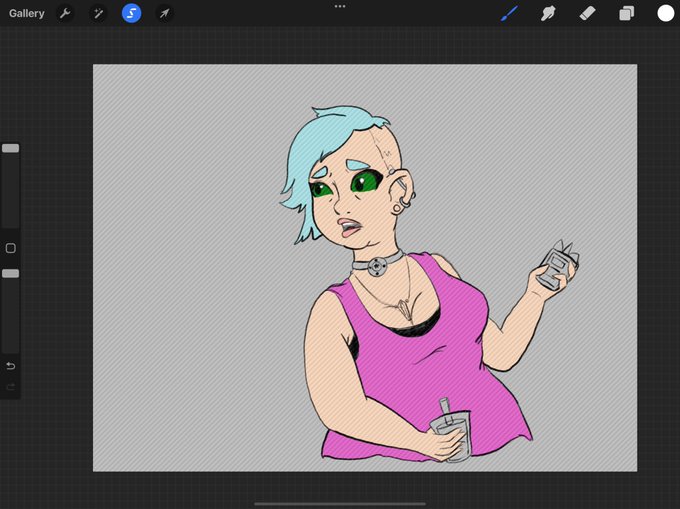Tap the square modify button on sidebar

10,248
